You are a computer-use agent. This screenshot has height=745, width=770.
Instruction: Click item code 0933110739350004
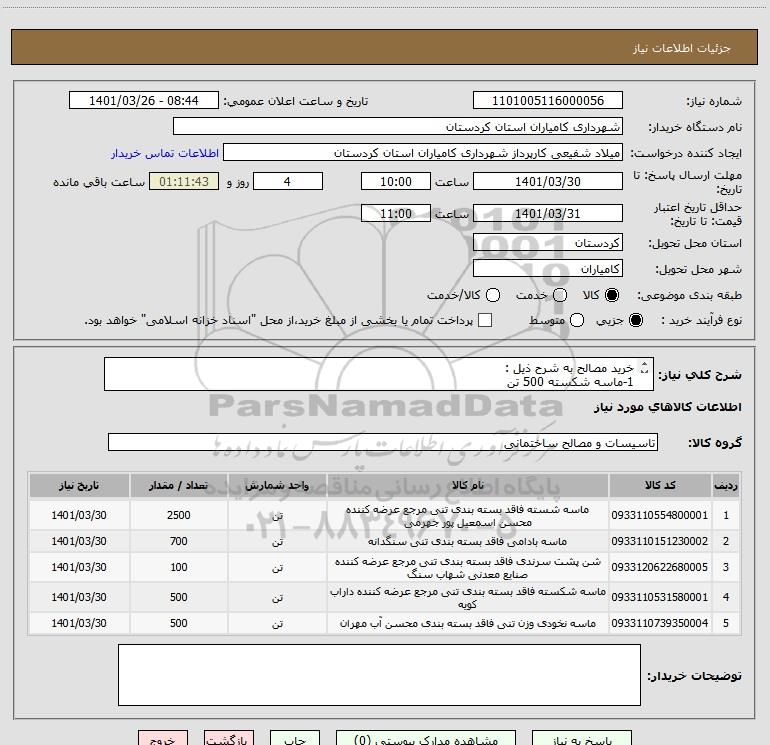(x=660, y=623)
